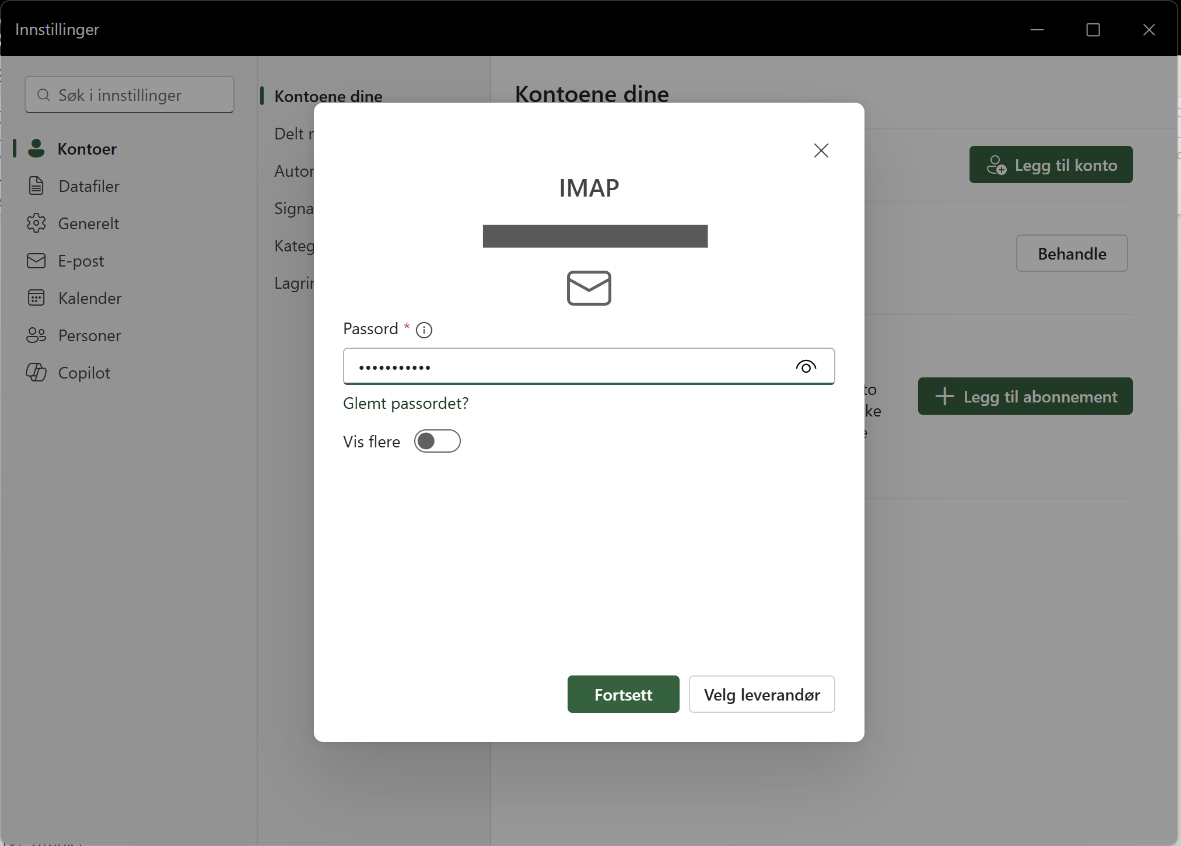Click the Behandle button
Screen dimensions: 1181x846
(x=1072, y=254)
